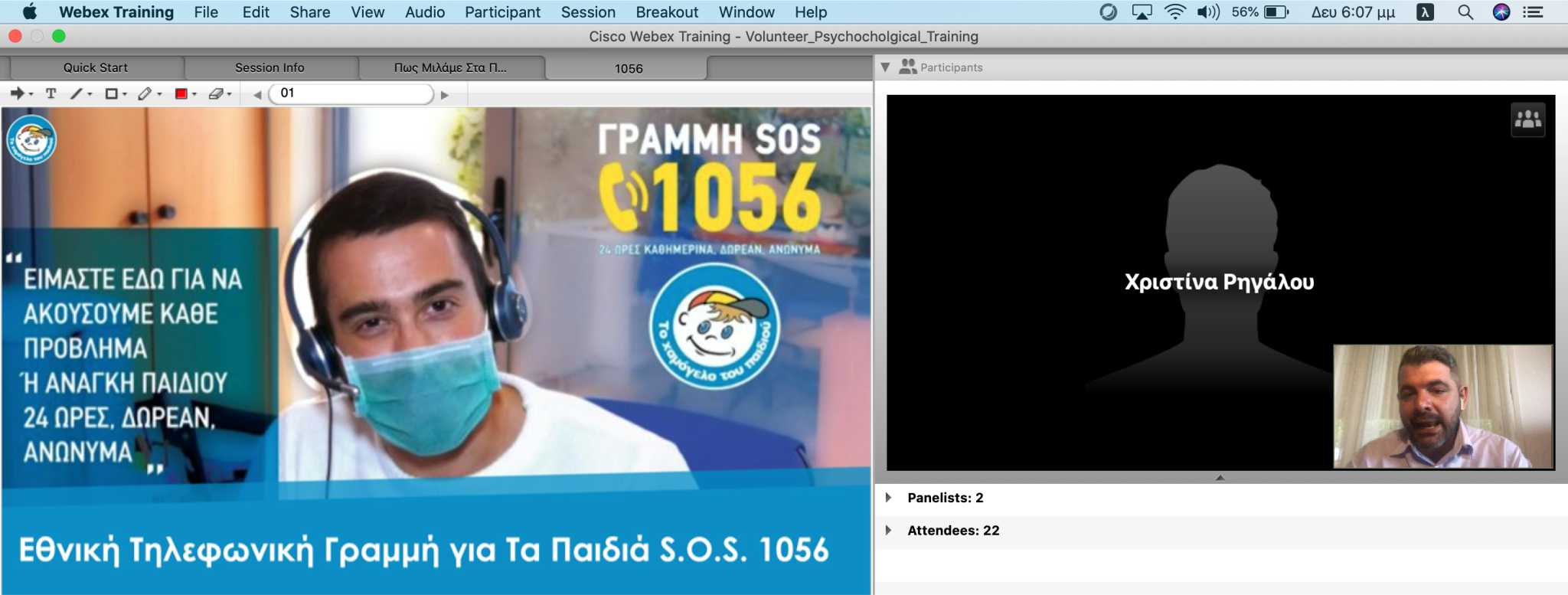The width and height of the screenshot is (1568, 595).
Task: Click the lambda input source icon
Action: pos(1425,11)
